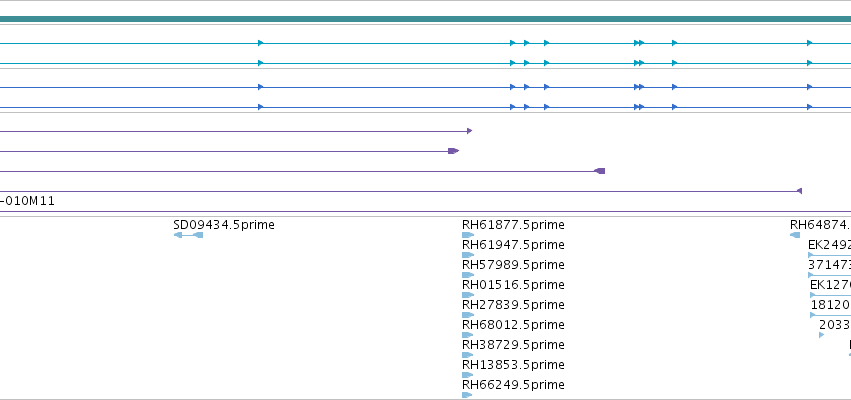Click the arrow glyph beneath RH61877.5prime
Screen dimensions: 851x400
[x=468, y=235]
